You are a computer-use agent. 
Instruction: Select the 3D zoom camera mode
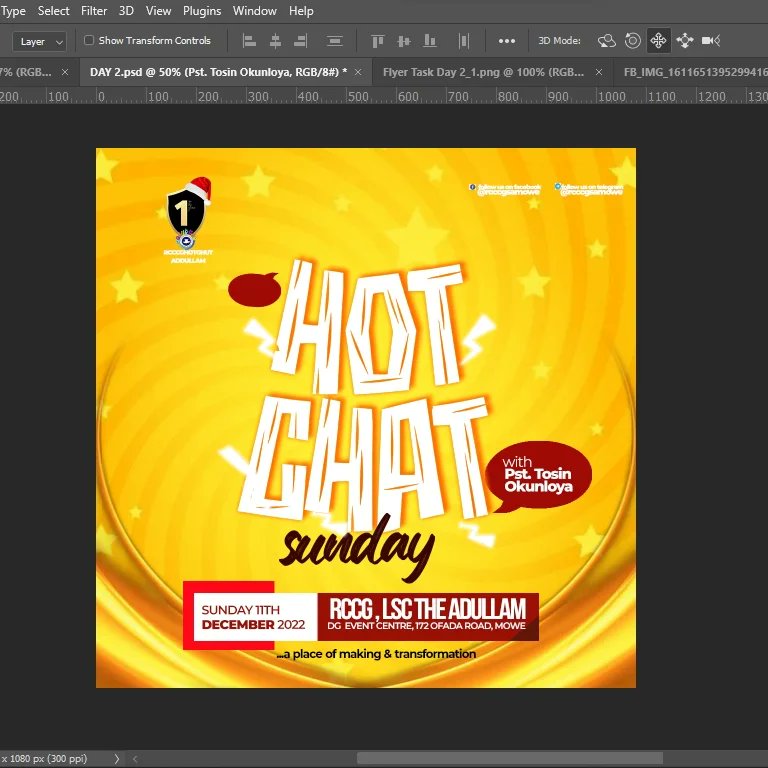tap(711, 41)
